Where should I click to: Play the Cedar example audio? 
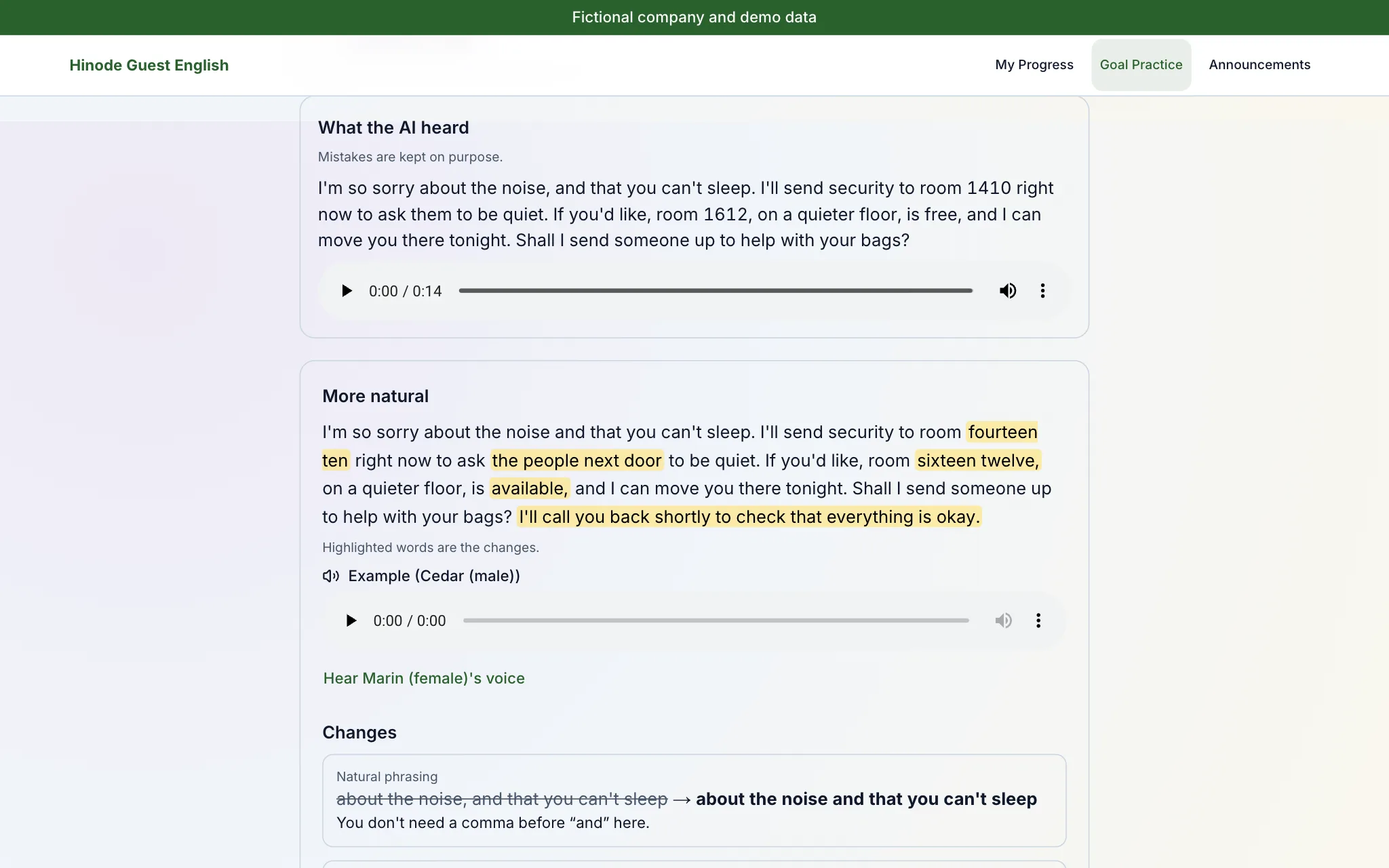[x=351, y=620]
